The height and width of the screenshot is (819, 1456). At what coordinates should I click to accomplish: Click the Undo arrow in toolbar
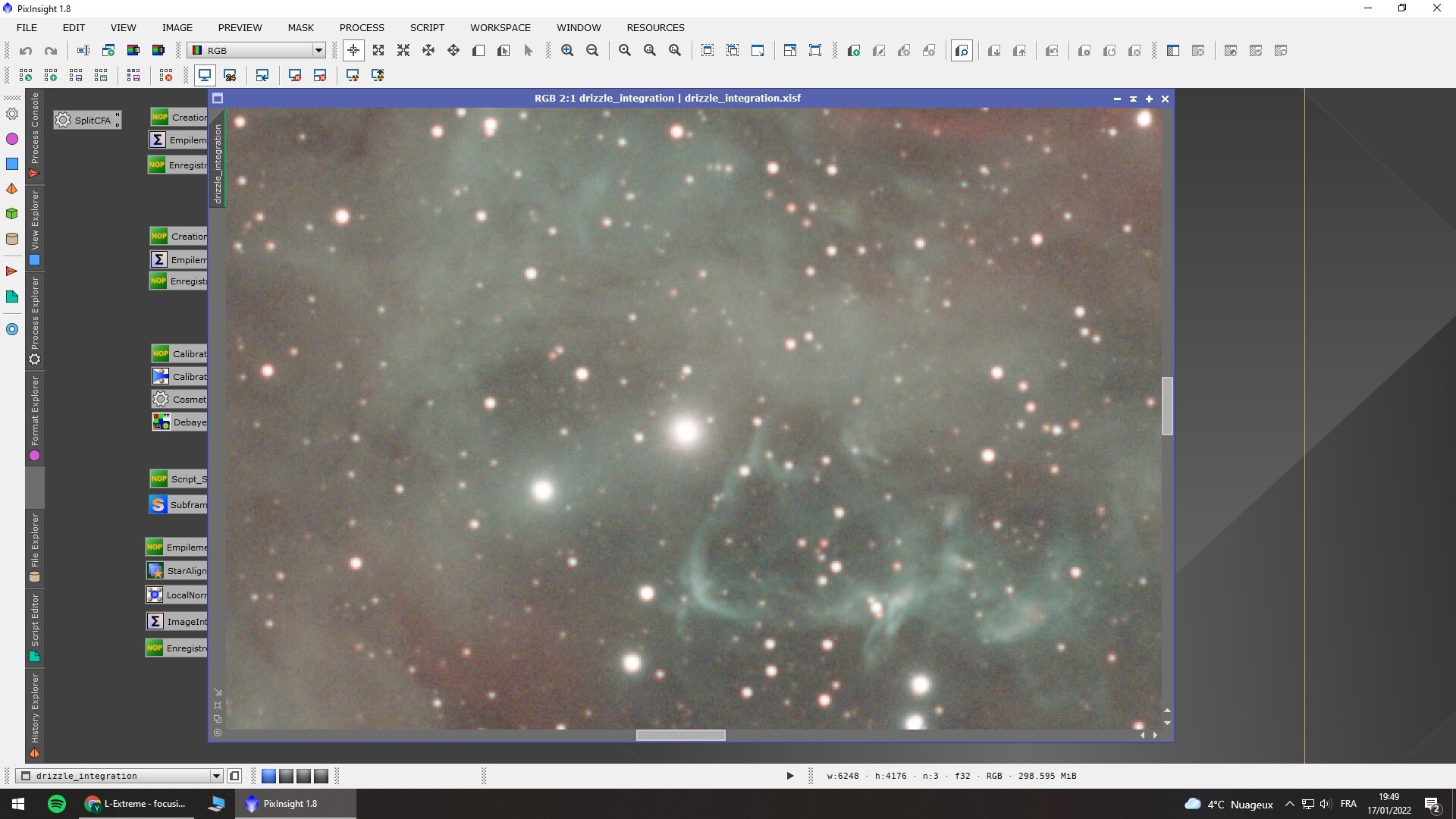pos(26,51)
